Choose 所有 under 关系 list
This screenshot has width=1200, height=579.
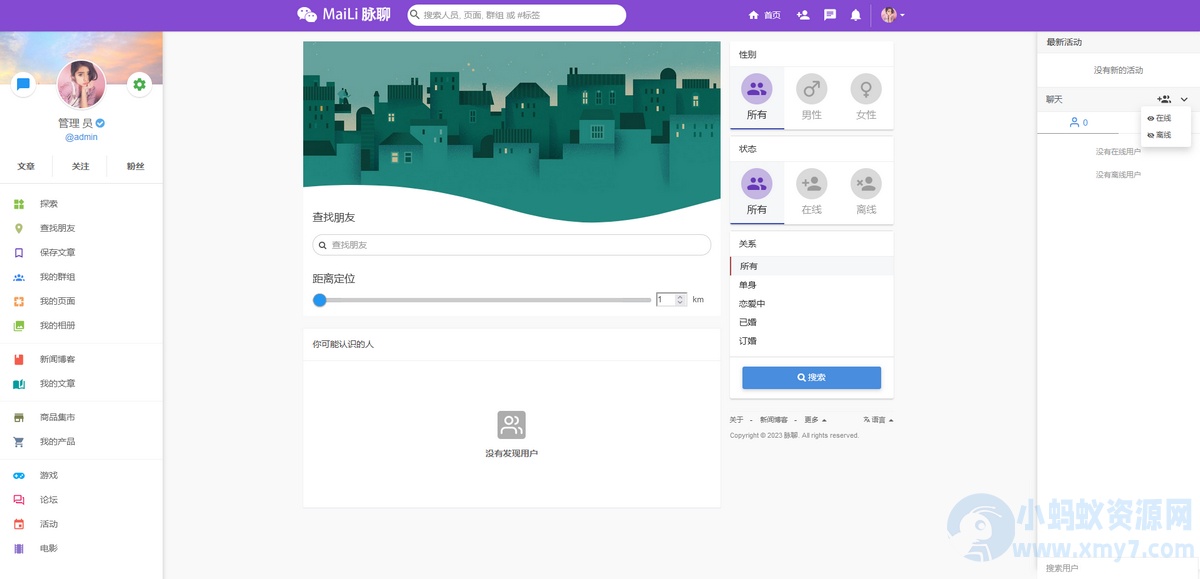(812, 266)
